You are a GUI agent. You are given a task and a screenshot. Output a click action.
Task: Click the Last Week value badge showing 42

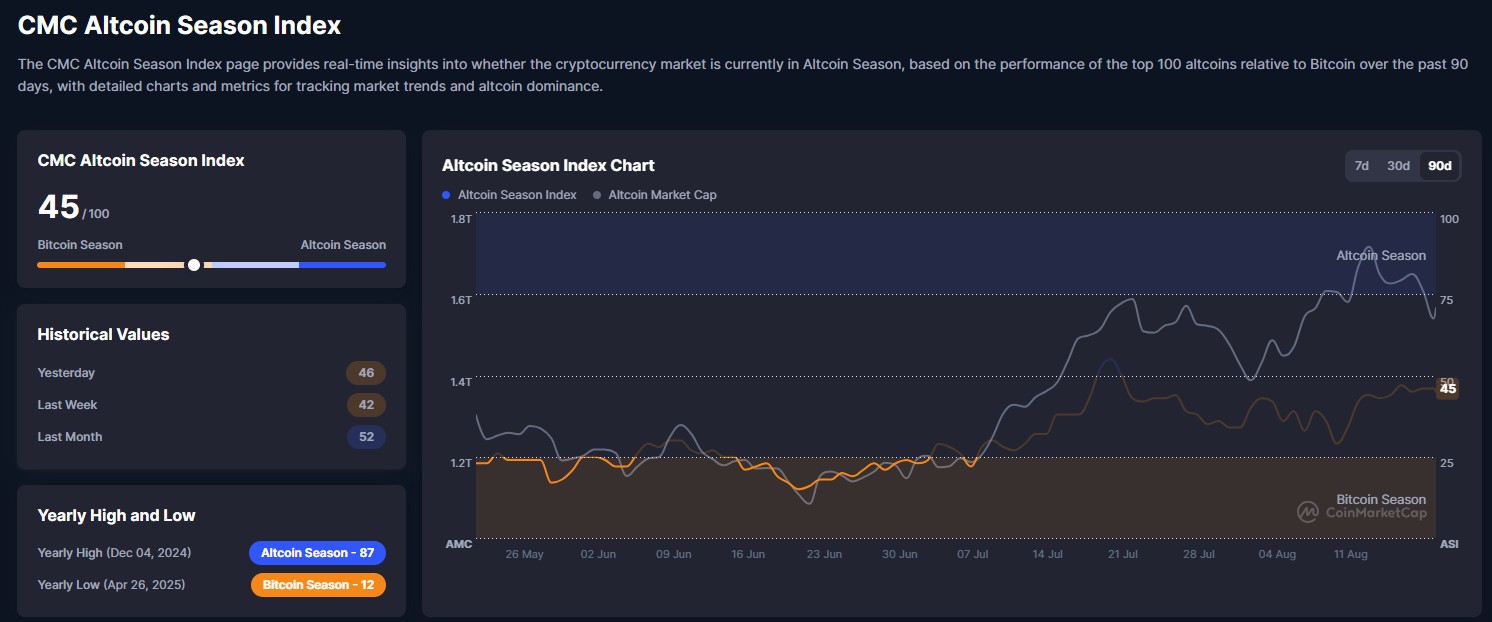[366, 404]
